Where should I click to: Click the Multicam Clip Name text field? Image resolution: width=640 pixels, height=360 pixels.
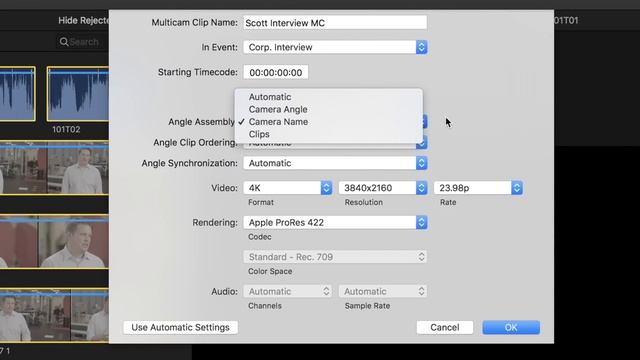click(x=335, y=23)
